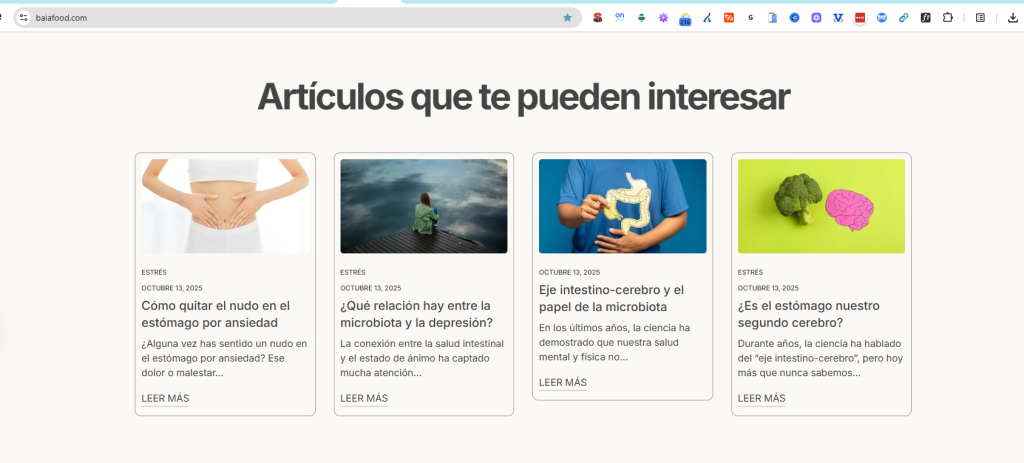Click the woman sitting on dock image
The width and height of the screenshot is (1024, 463).
(423, 206)
